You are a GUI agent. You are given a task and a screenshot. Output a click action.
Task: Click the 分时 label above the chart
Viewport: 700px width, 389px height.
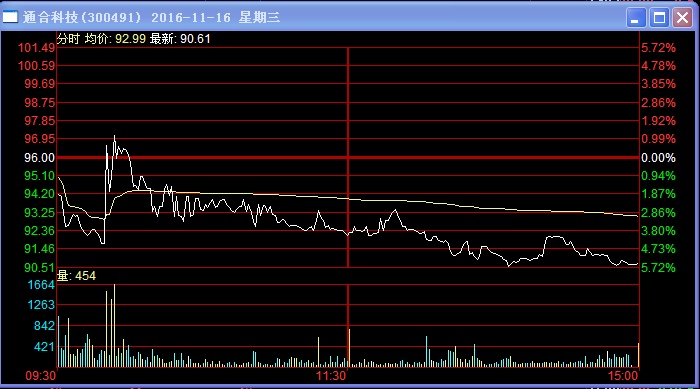68,39
